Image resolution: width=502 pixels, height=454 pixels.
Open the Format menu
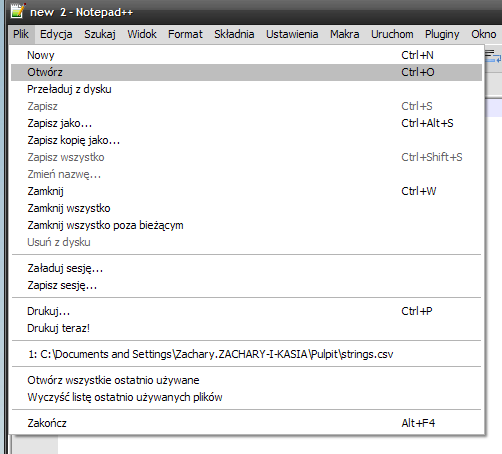[185, 34]
